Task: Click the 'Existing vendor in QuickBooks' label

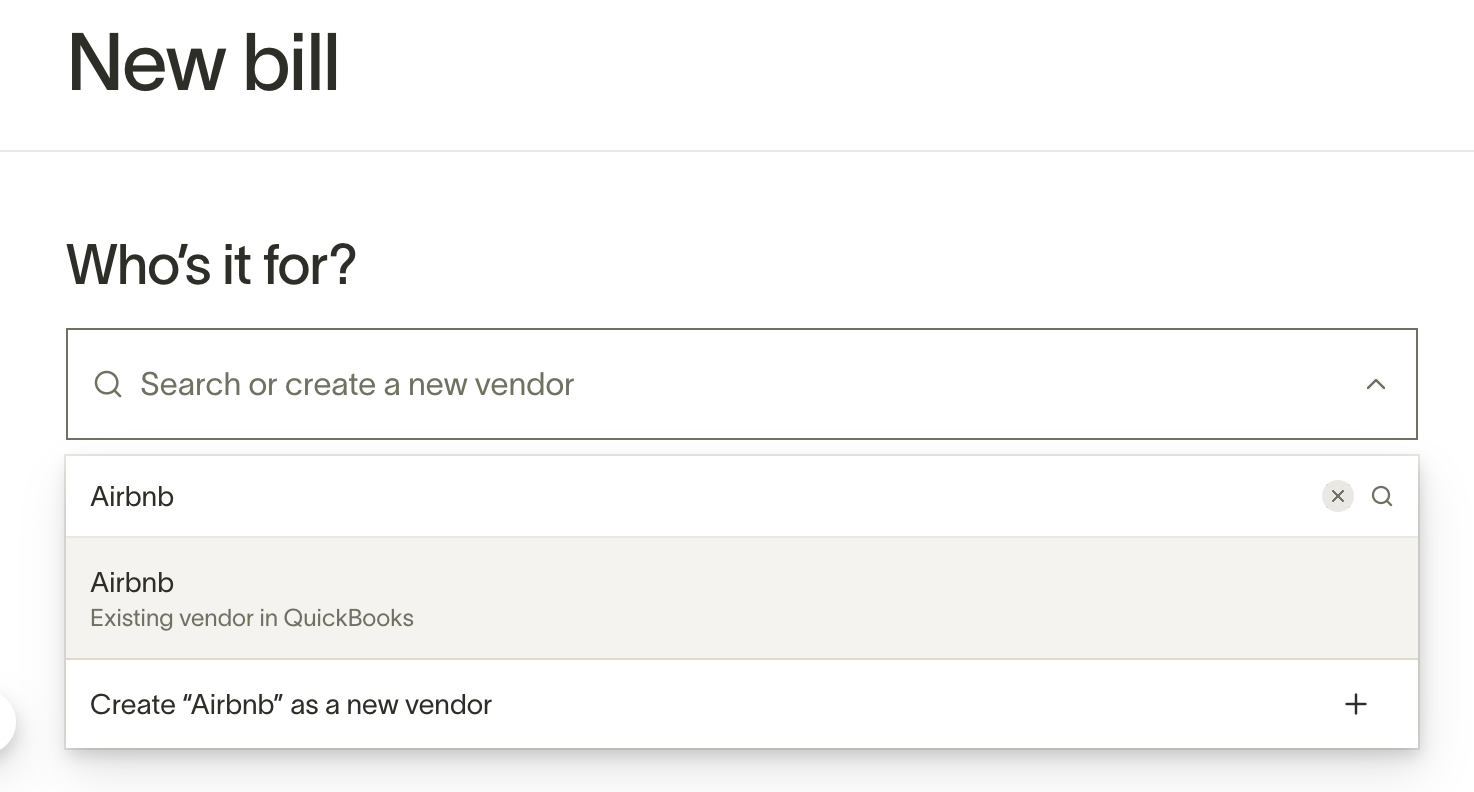Action: tap(252, 618)
